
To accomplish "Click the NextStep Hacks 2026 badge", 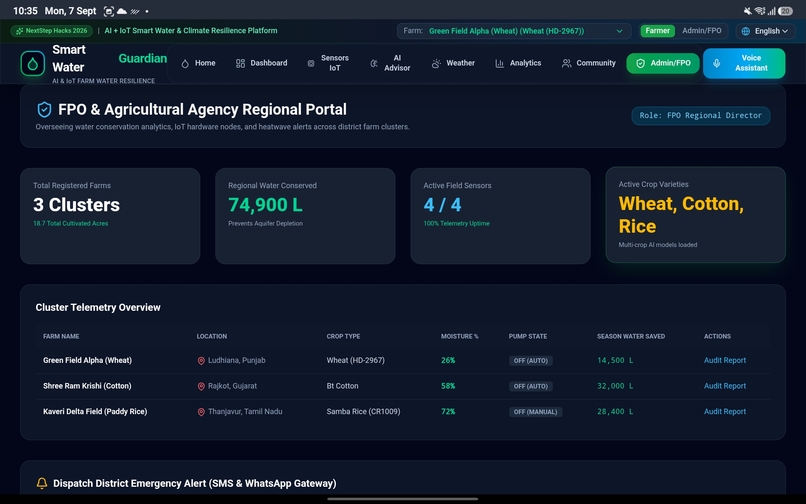I will click(51, 31).
